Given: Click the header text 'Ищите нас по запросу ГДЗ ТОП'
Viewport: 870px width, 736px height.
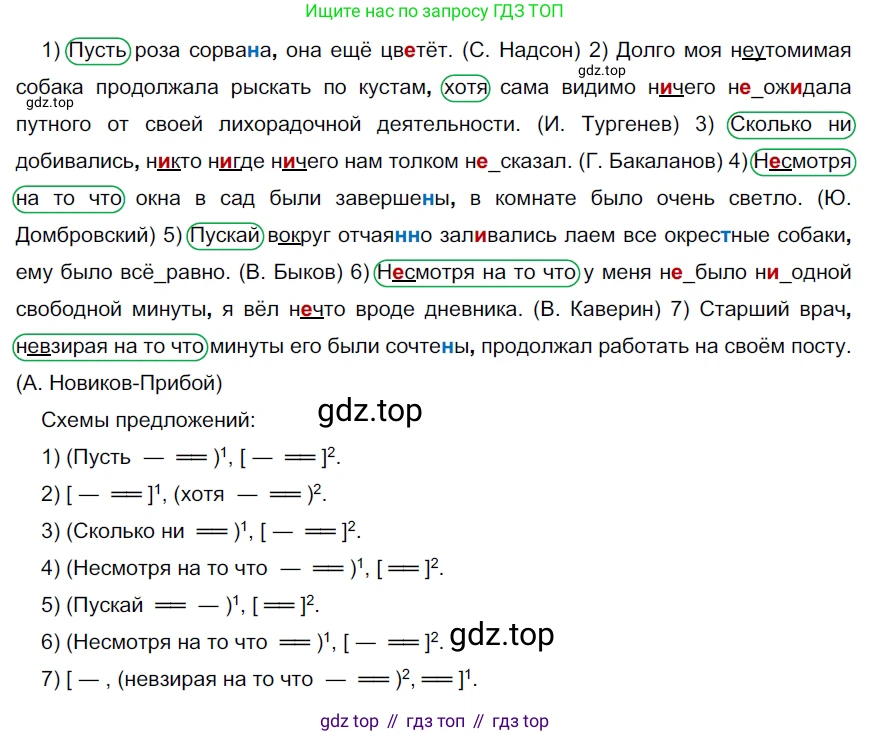Looking at the screenshot, I should click(434, 11).
